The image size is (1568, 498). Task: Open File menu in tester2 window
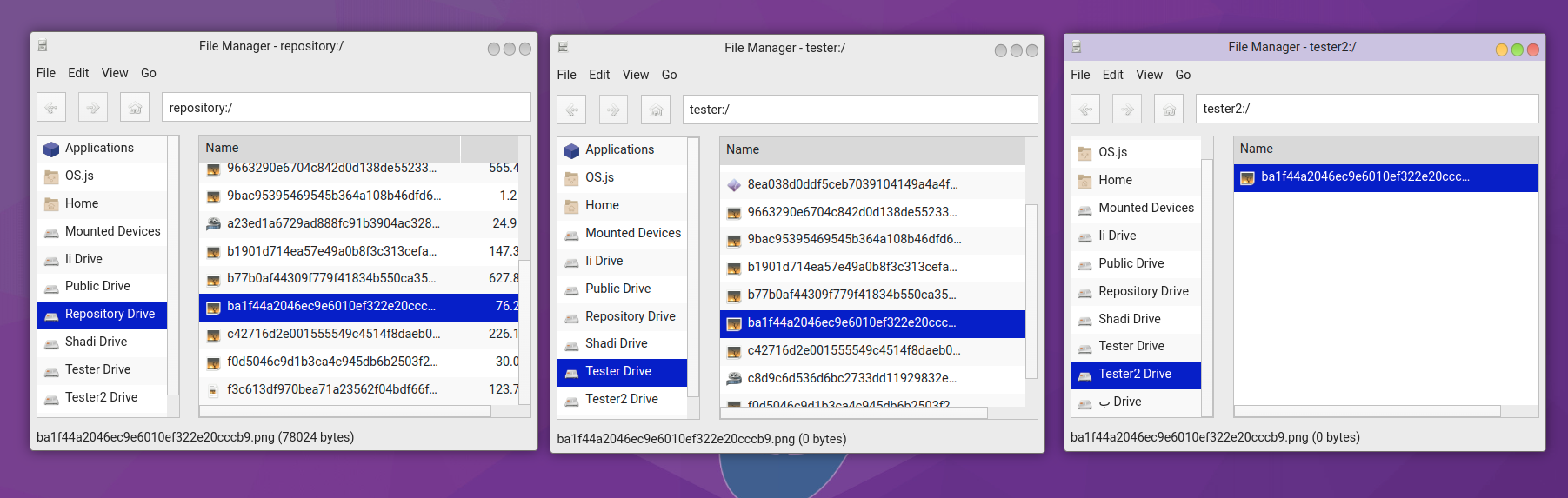click(1080, 75)
